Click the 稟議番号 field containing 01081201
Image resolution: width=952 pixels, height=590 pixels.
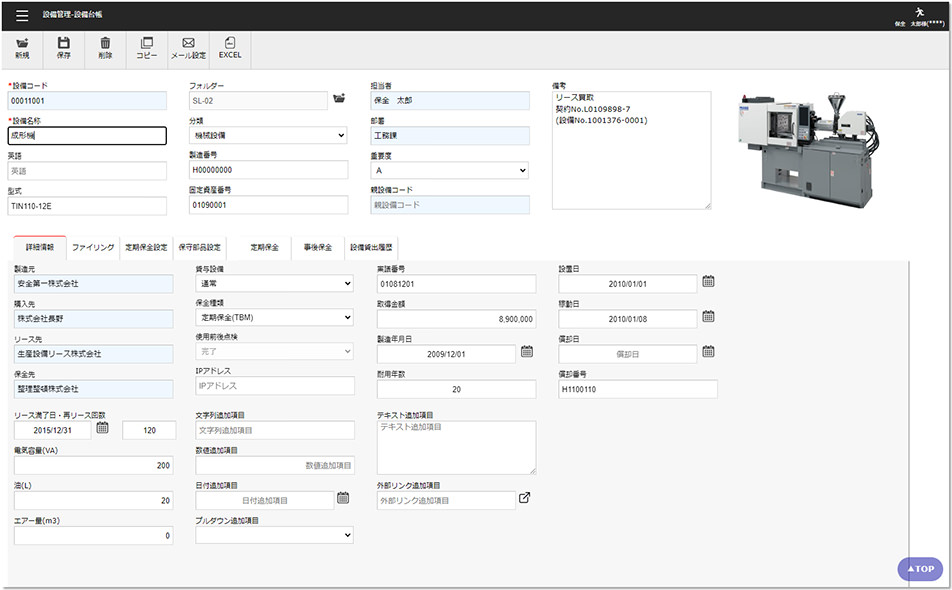(457, 284)
